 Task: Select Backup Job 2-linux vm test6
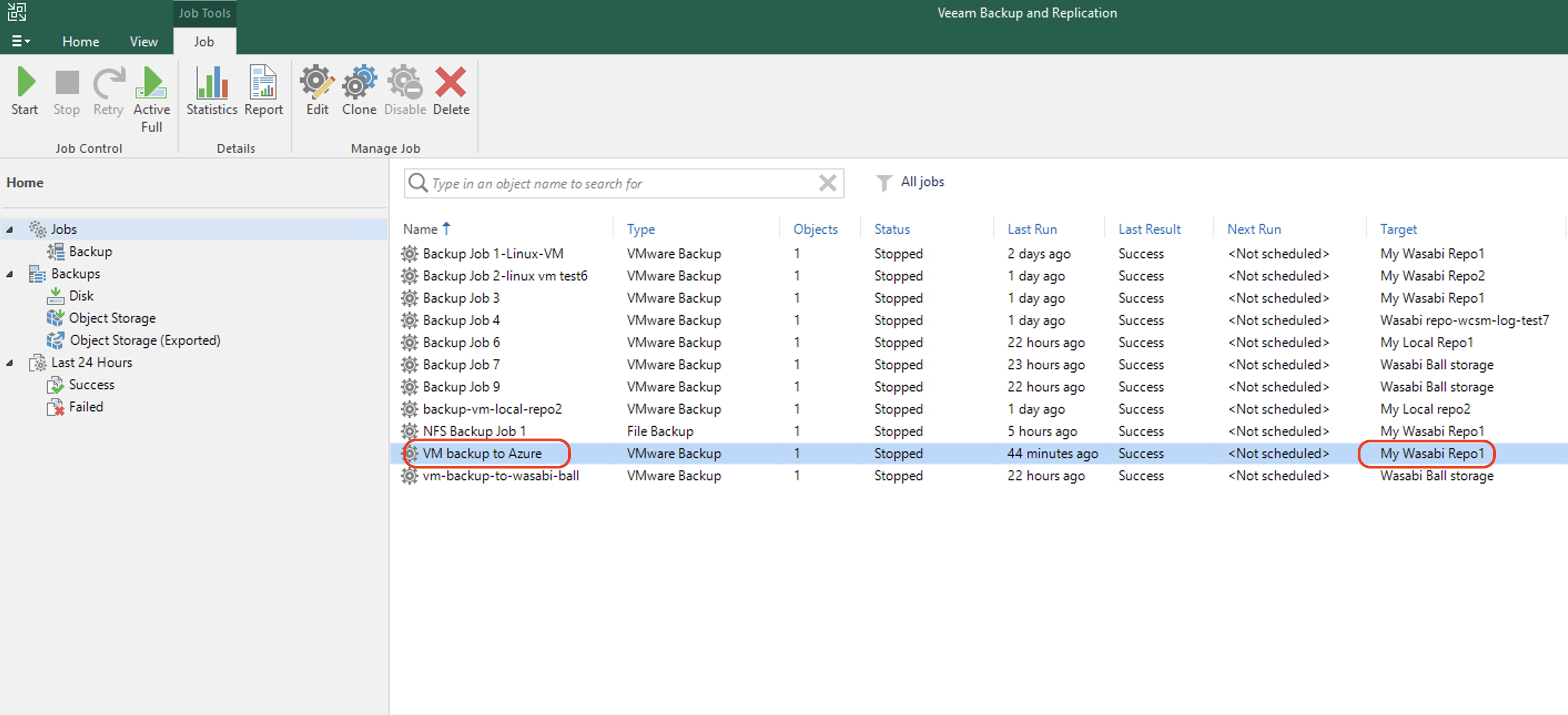click(x=979, y=276)
